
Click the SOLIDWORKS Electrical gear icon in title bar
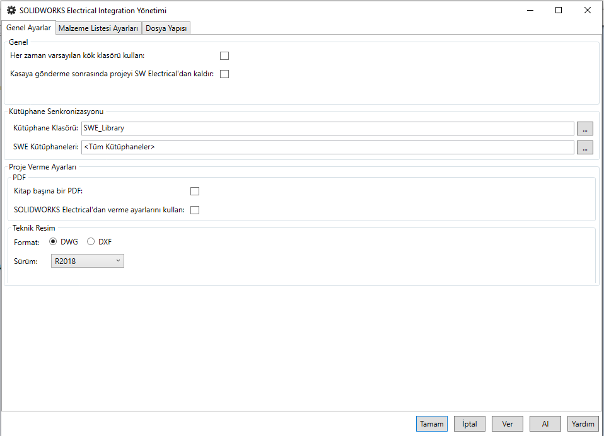12,10
